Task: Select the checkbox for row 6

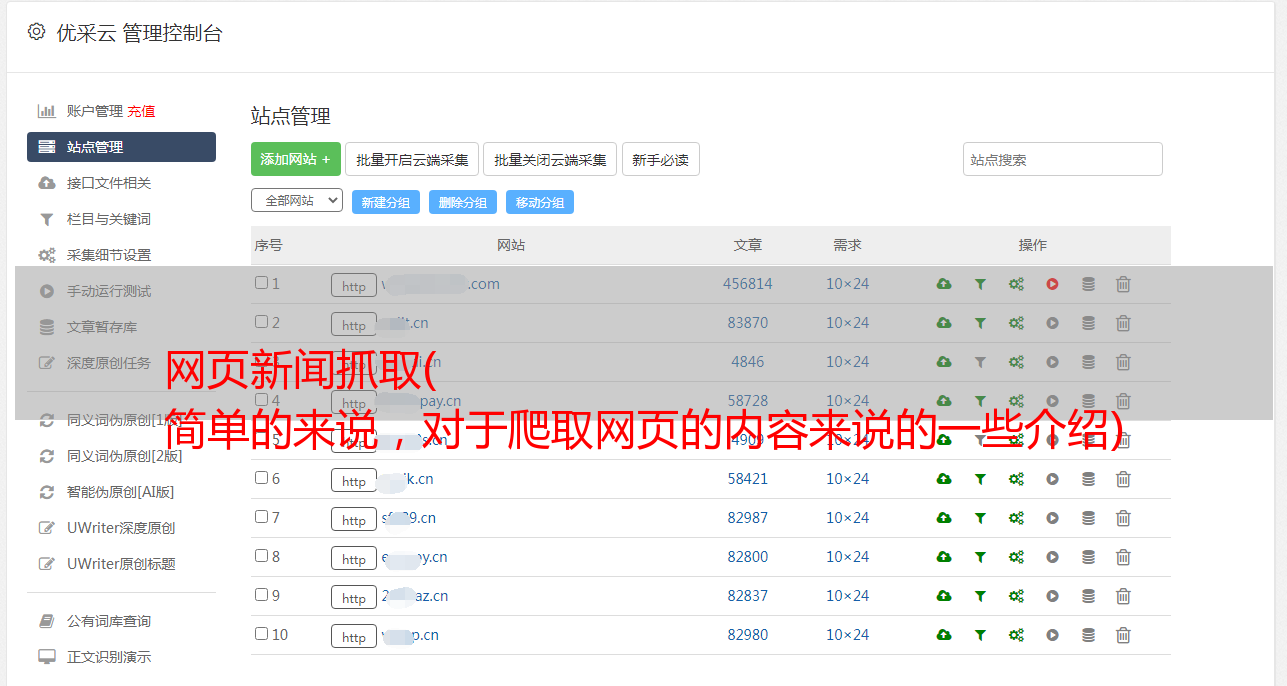Action: (x=261, y=478)
